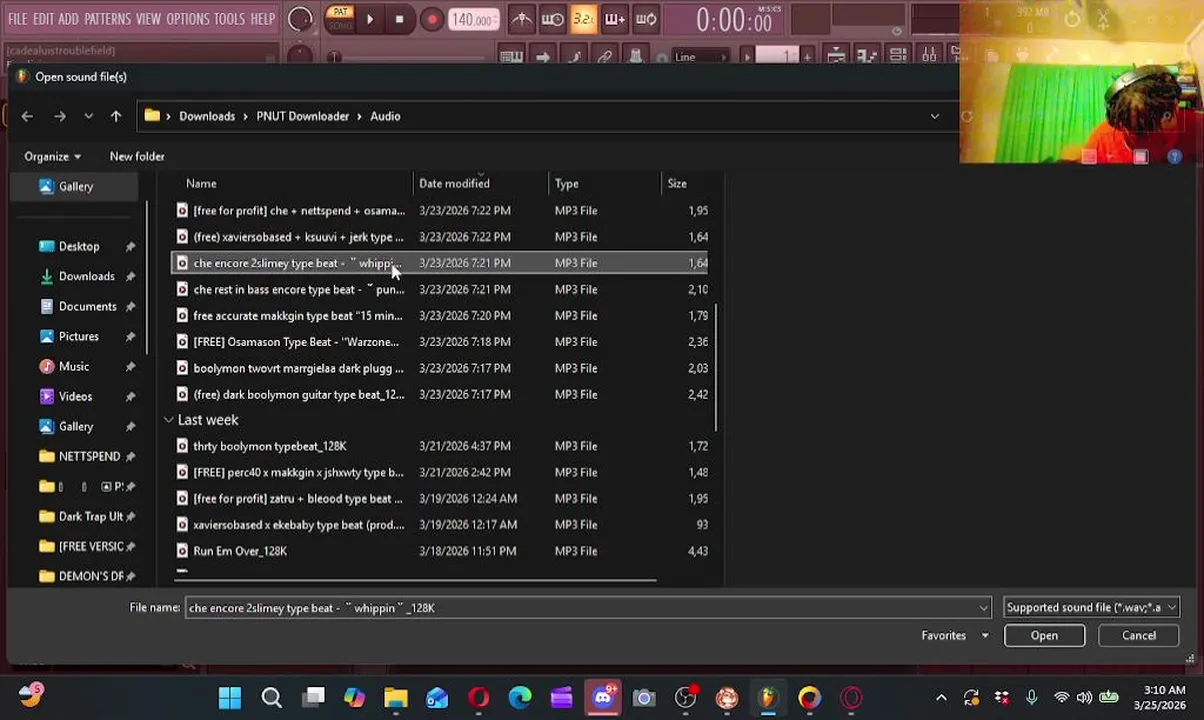Click the forward navigation arrow in the dialog

click(60, 116)
